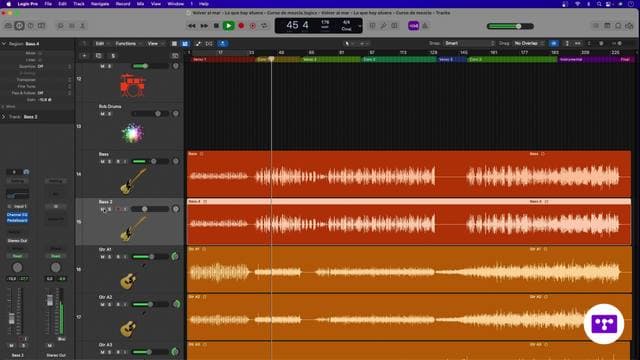Adjust the master volume slider in toolbar
This screenshot has height=360, width=640.
click(510, 26)
